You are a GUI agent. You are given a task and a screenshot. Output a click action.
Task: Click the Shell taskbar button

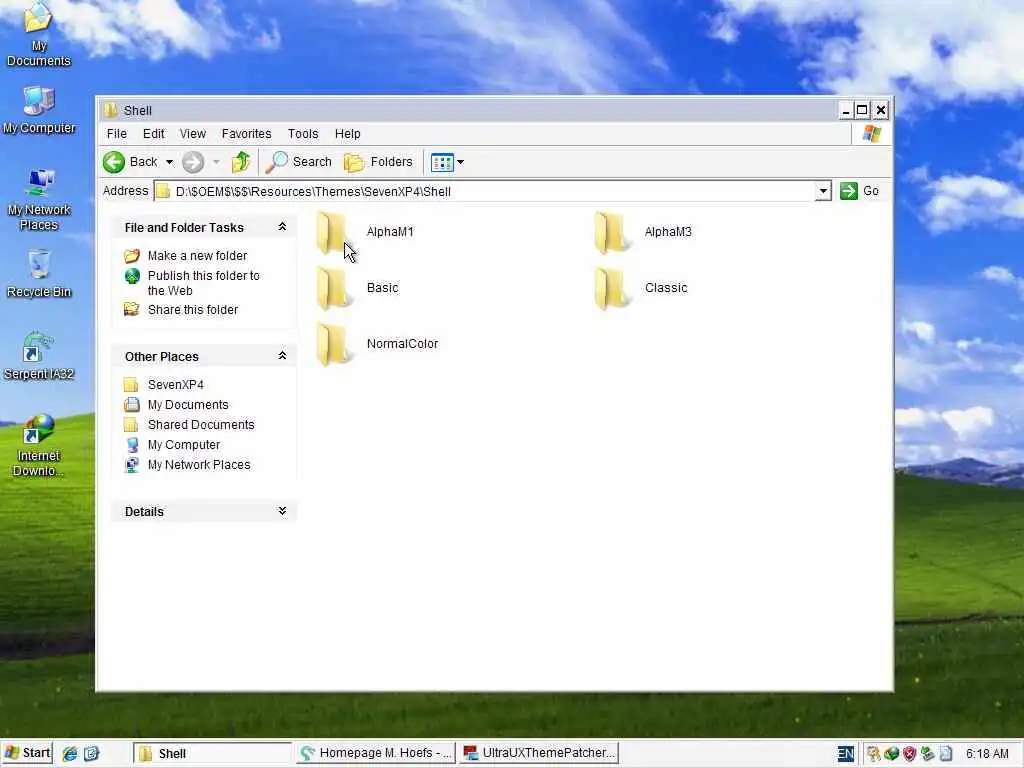click(x=212, y=753)
